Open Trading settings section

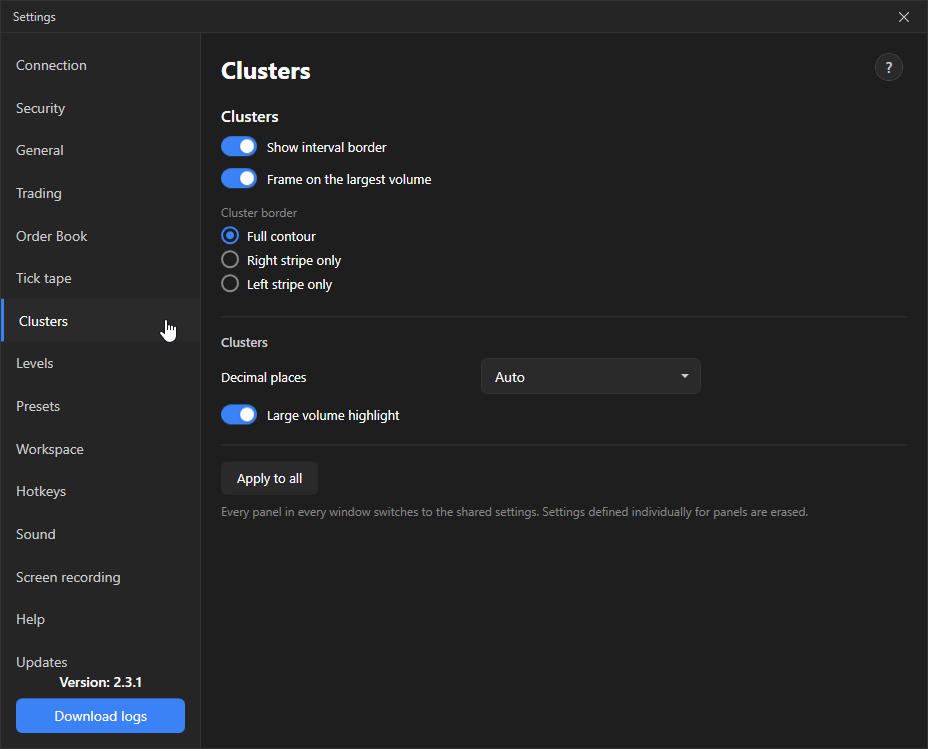coord(101,193)
